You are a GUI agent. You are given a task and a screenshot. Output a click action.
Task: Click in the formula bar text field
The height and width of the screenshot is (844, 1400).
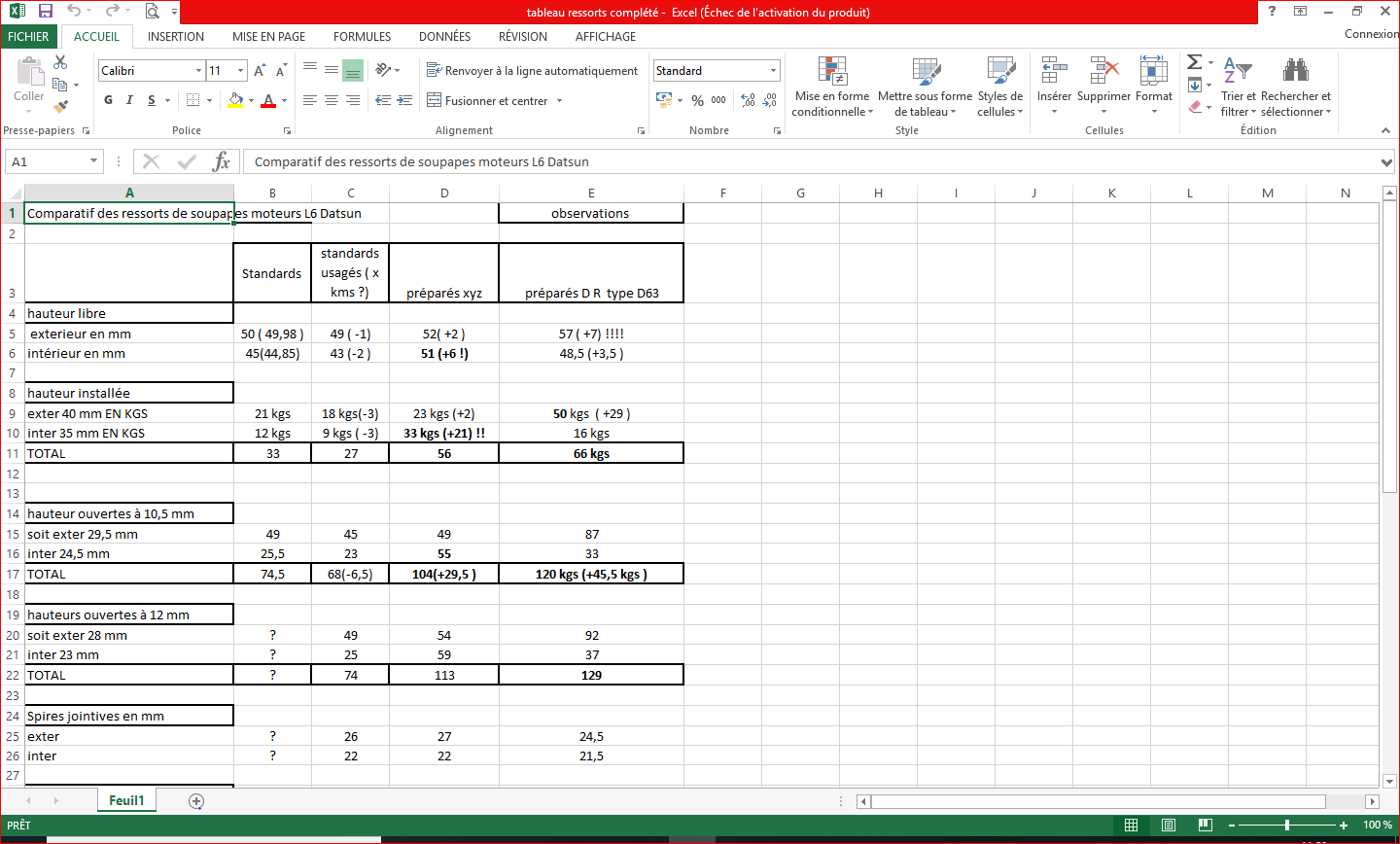(810, 161)
